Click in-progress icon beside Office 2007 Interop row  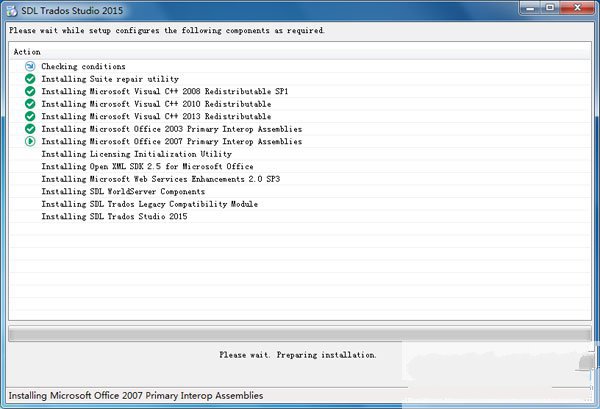coord(30,142)
